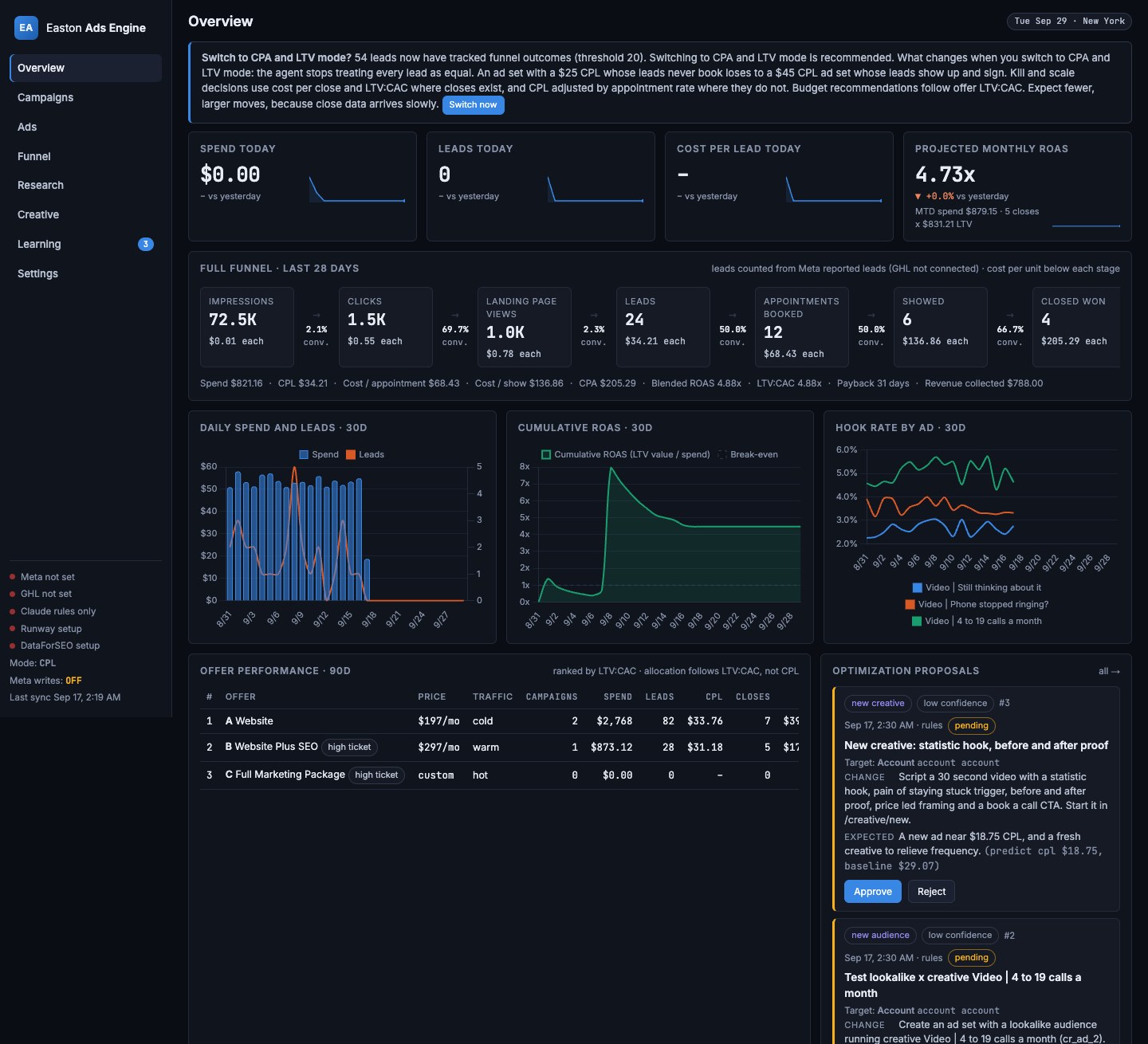Viewport: 1148px width, 1044px height.
Task: Click the green '4 to 19 calls a month' legend swatch
Action: coord(917,621)
